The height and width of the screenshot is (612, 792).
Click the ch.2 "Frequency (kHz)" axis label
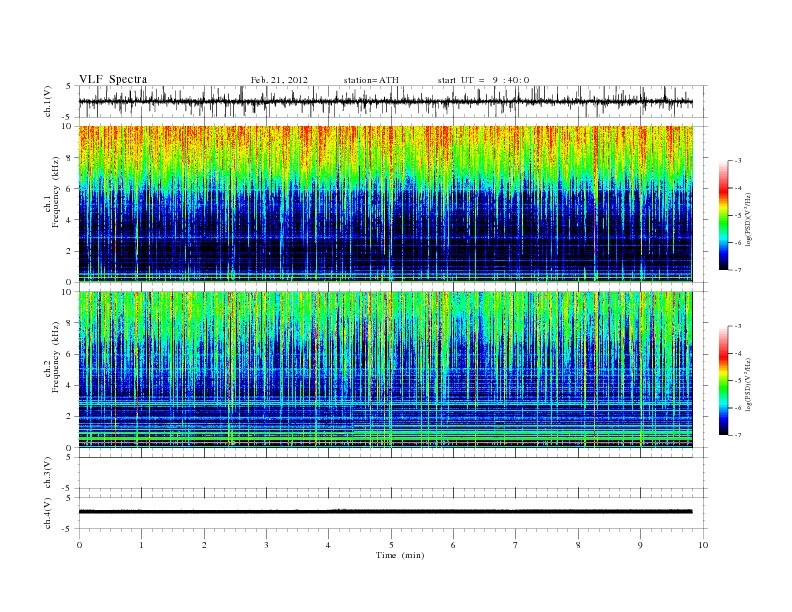55,357
